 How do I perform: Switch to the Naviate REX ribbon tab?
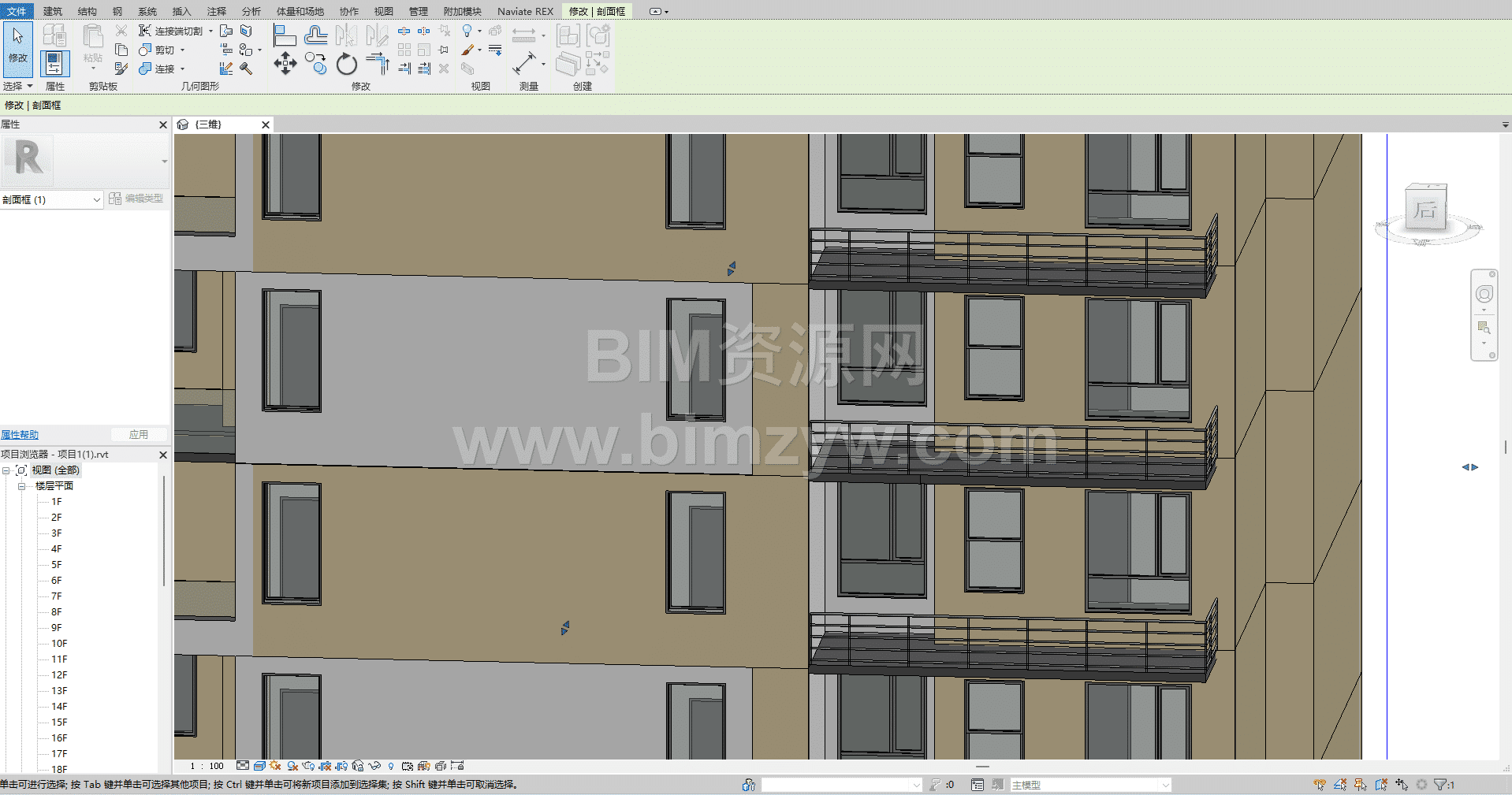pos(525,11)
